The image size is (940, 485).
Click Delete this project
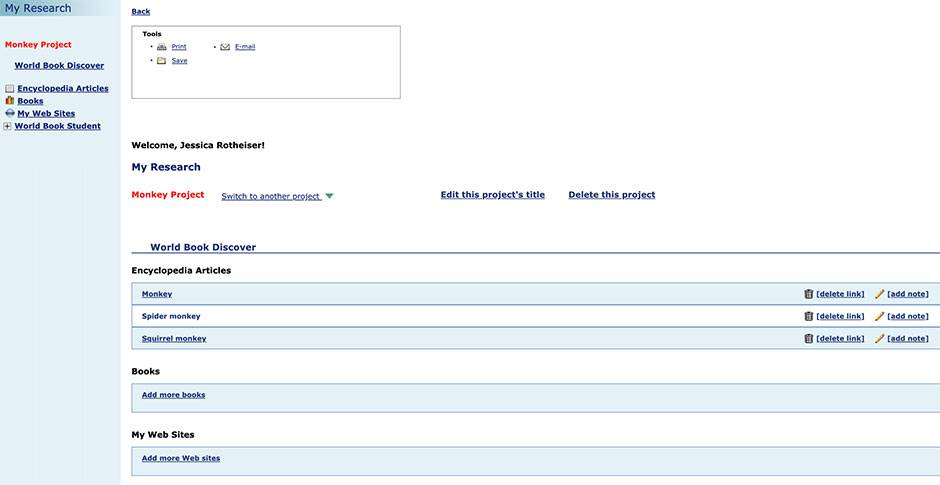[x=611, y=195]
